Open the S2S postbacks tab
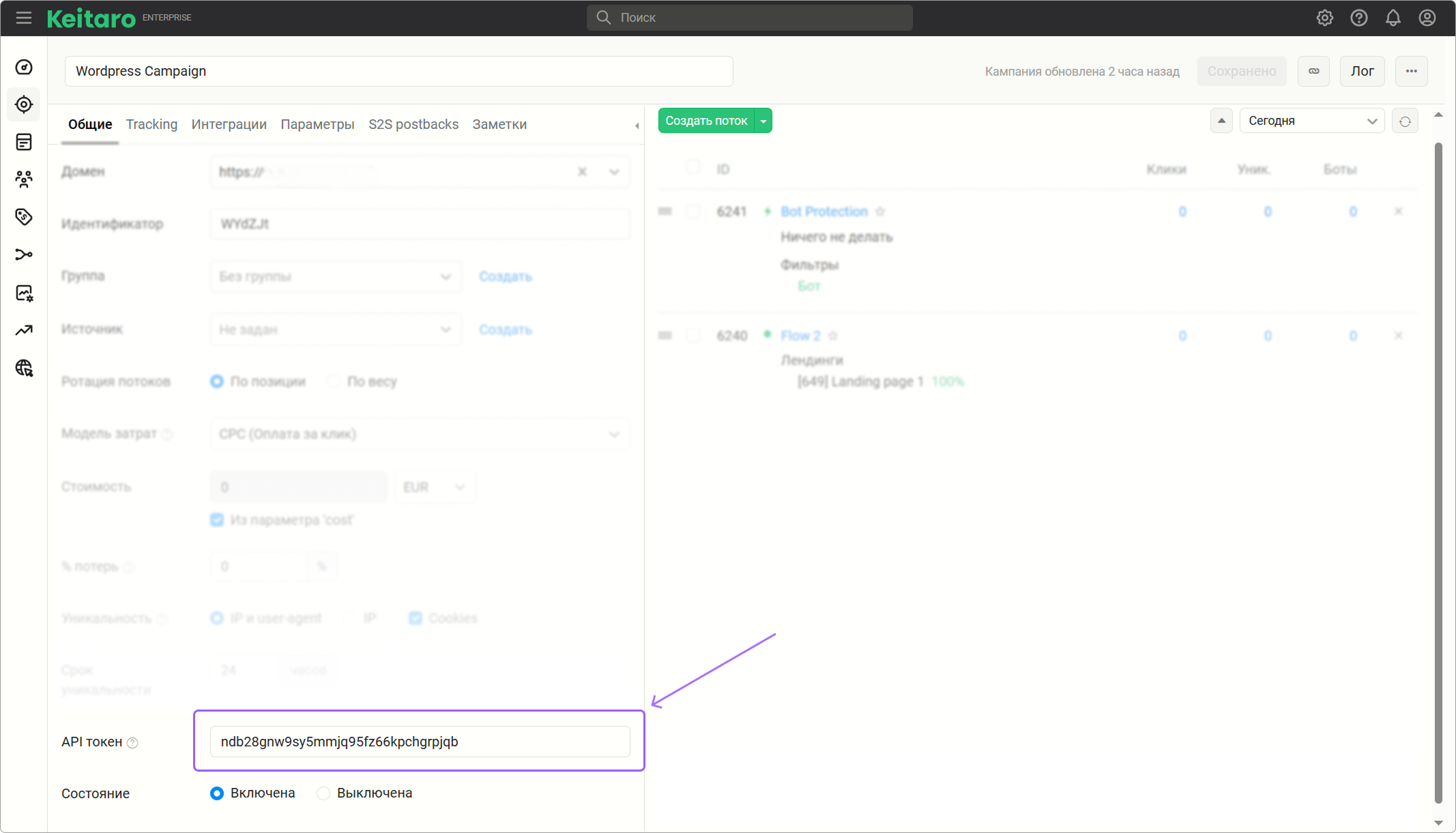The height and width of the screenshot is (833, 1456). (x=413, y=124)
